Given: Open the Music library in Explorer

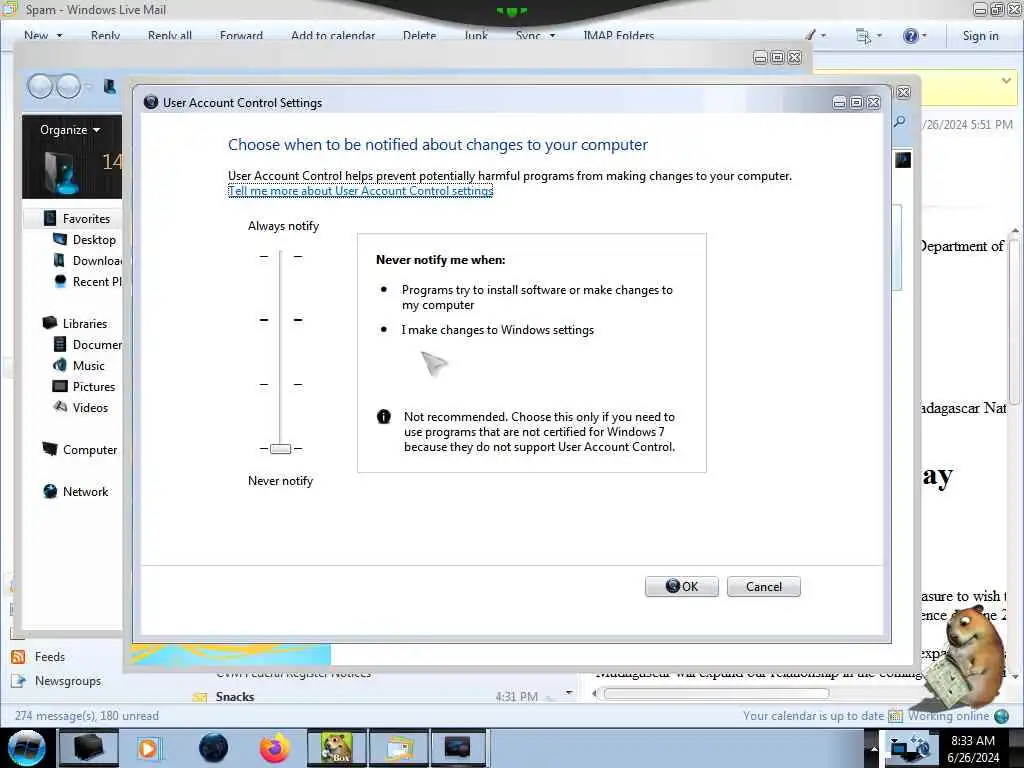Looking at the screenshot, I should [x=88, y=366].
